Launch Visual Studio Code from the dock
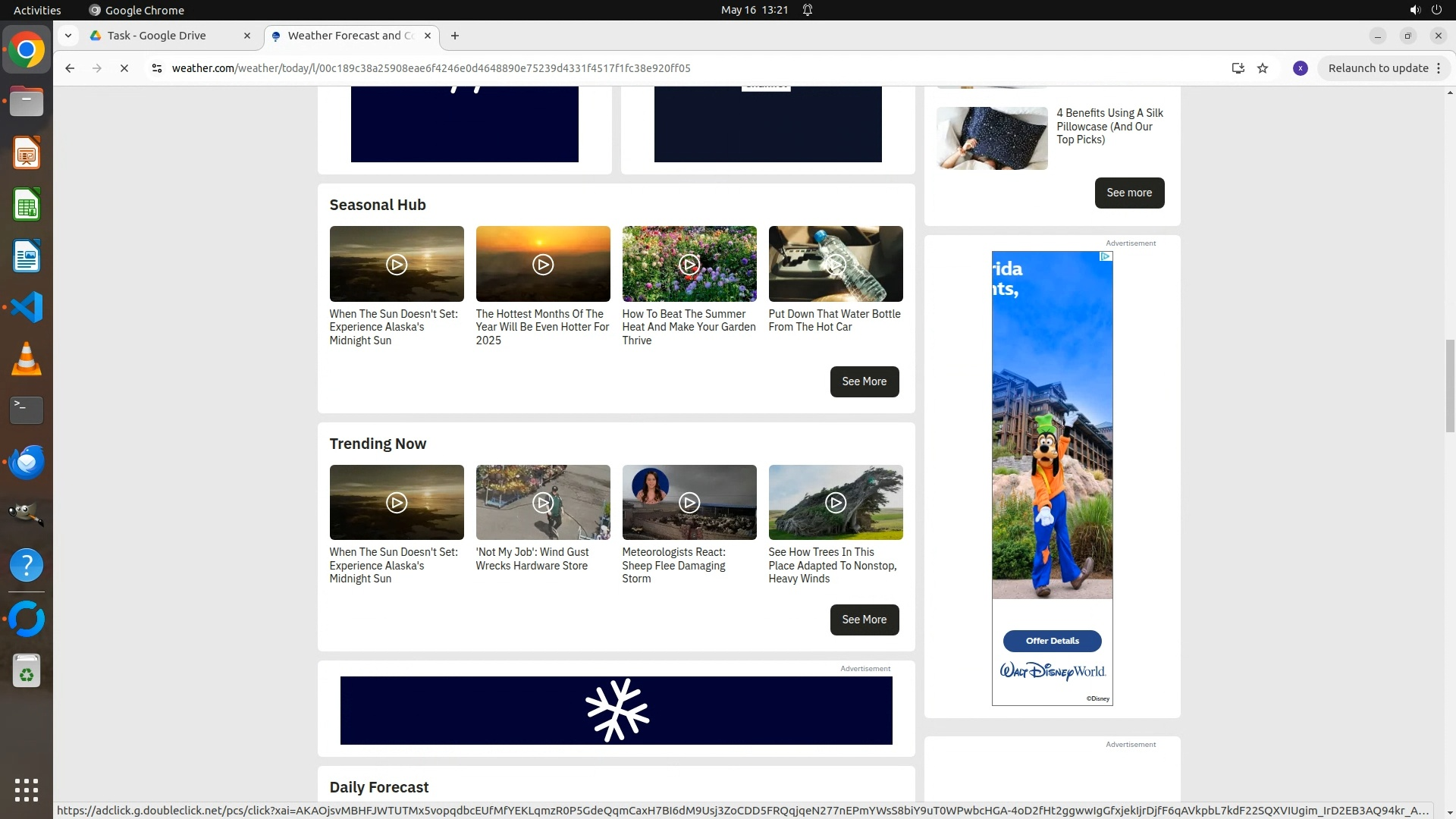1456x819 pixels. (27, 307)
